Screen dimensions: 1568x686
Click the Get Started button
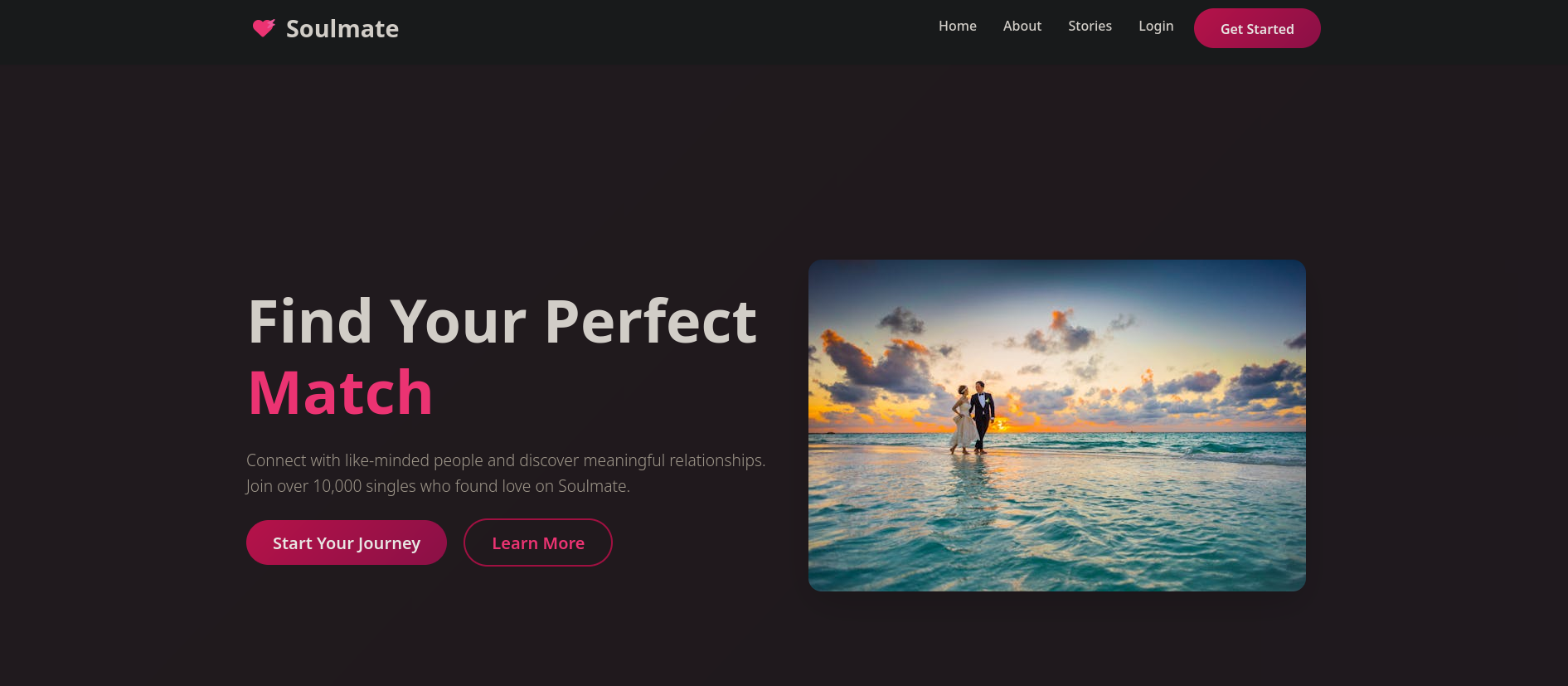point(1257,28)
